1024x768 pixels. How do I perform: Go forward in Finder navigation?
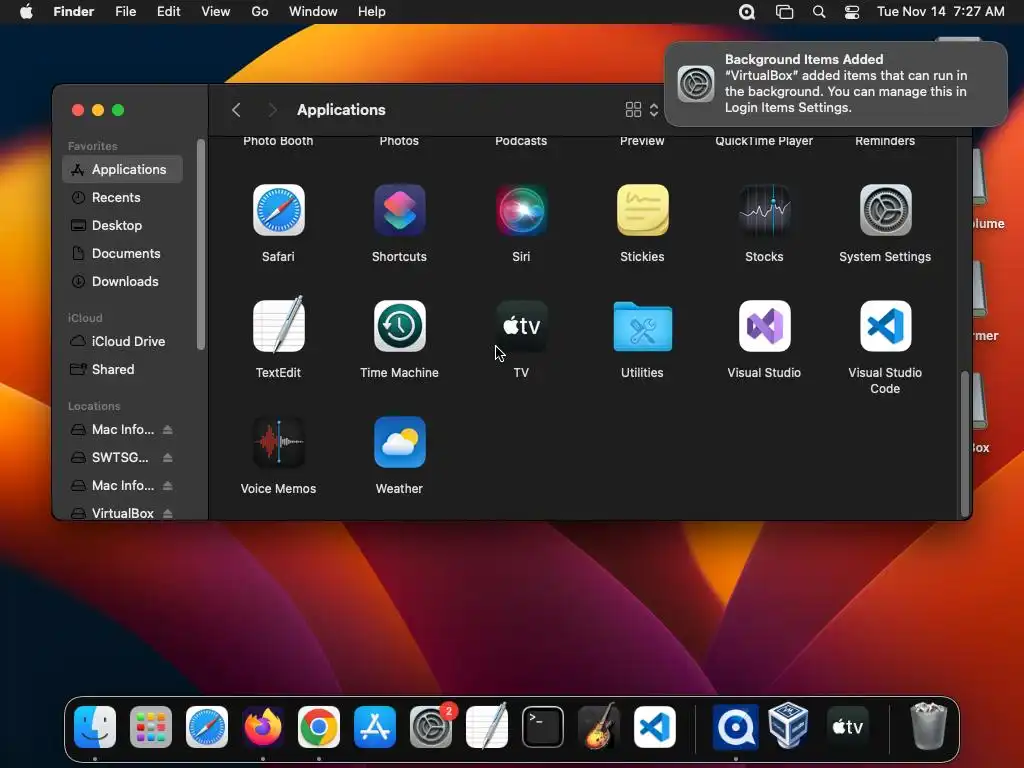[272, 110]
